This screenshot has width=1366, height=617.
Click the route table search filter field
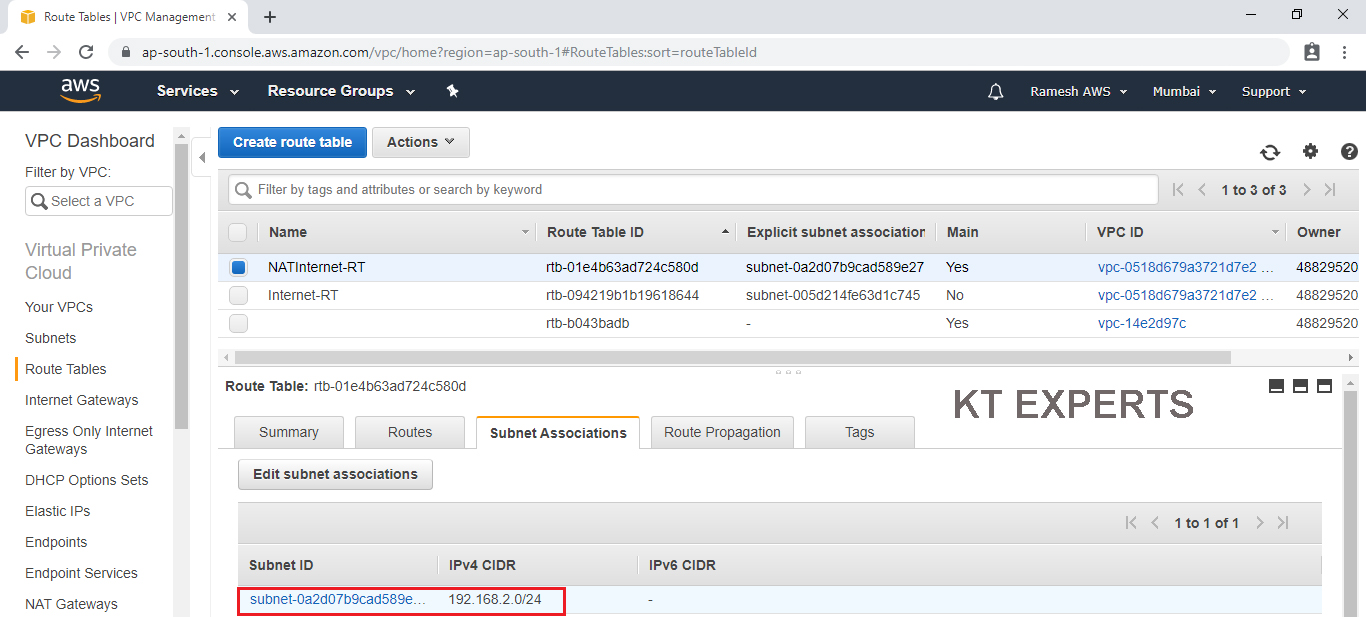[700, 190]
